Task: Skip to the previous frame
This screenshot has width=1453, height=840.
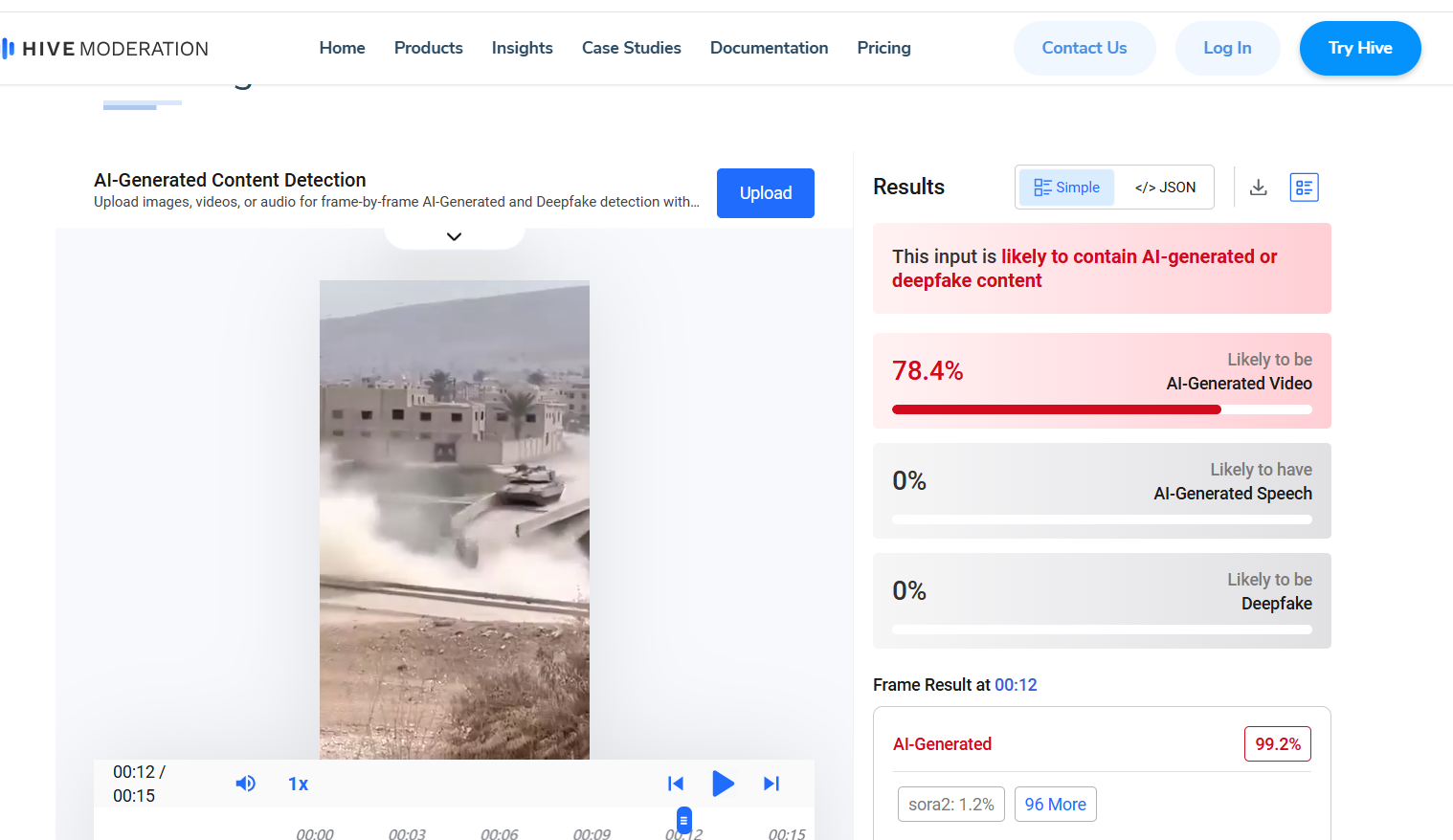Action: pos(676,784)
